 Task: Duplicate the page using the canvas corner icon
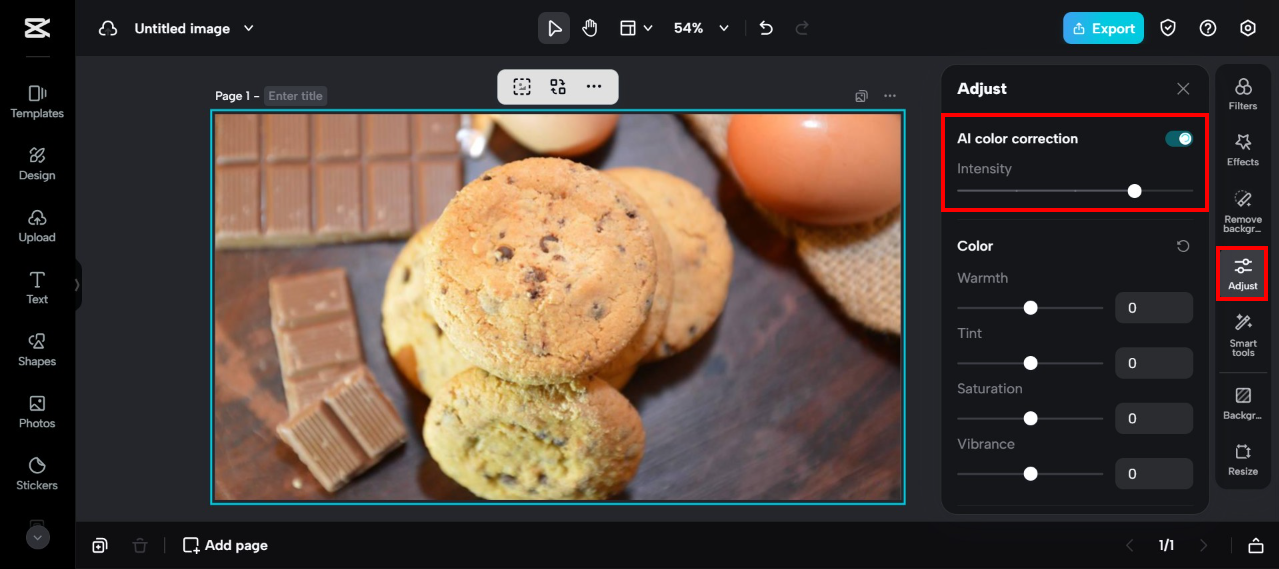(861, 96)
